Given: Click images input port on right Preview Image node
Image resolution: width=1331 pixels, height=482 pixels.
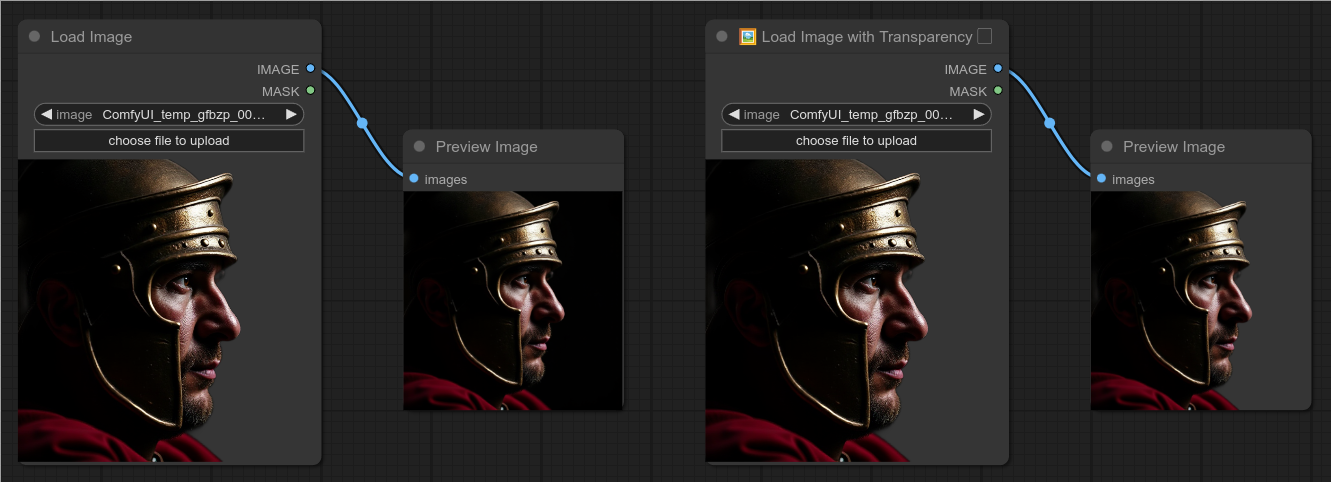Looking at the screenshot, I should (x=1101, y=179).
